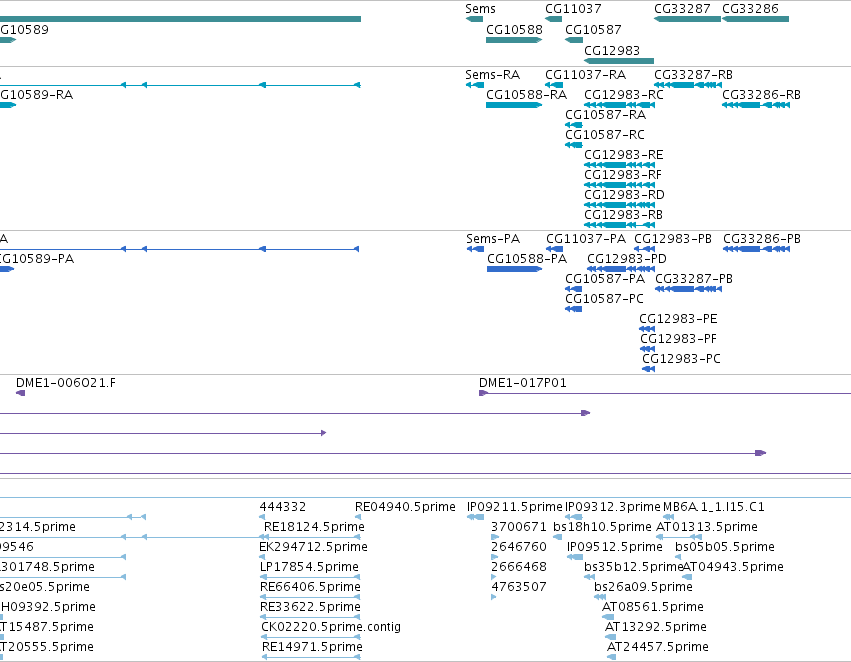This screenshot has height=662, width=851.
Task: Select the CG10588-PA protein feature
Action: [x=527, y=259]
